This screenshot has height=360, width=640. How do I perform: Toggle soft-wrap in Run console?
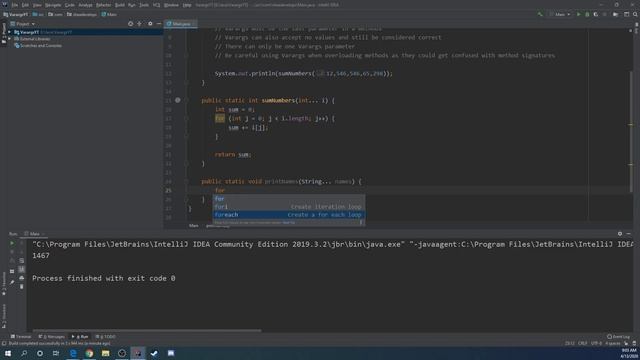coord(22,260)
